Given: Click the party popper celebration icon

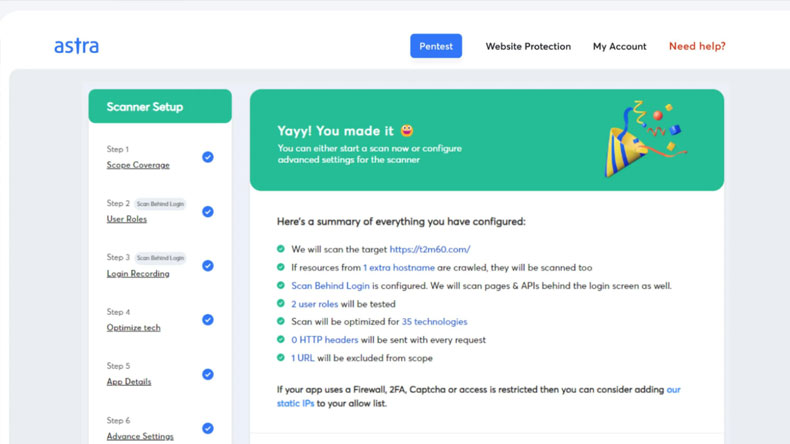Looking at the screenshot, I should pyautogui.click(x=644, y=139).
